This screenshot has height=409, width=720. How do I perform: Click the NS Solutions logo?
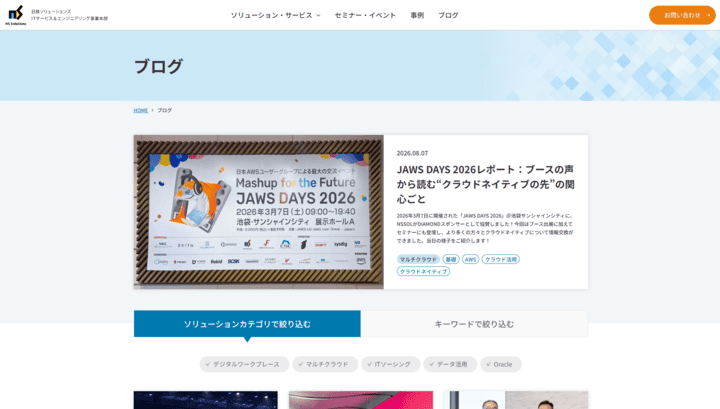(16, 15)
